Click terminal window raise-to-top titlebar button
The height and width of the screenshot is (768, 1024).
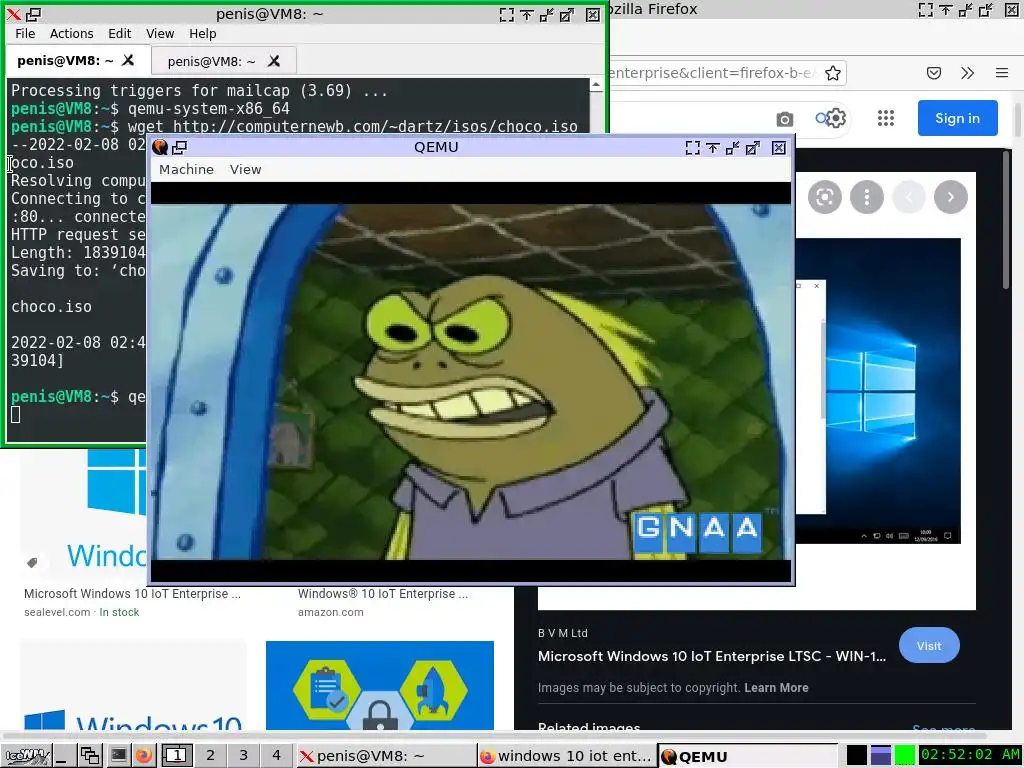click(x=527, y=14)
